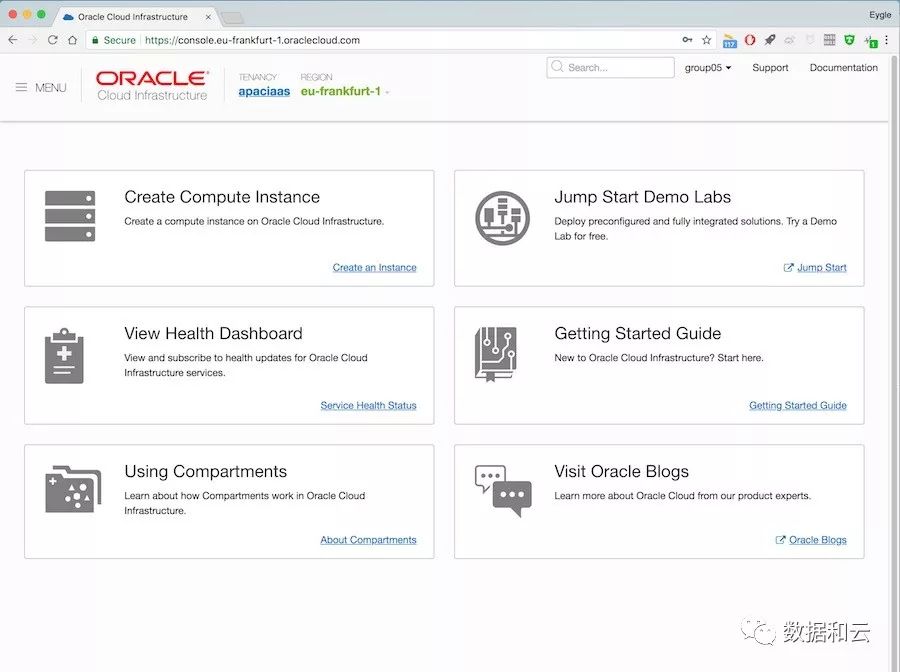Close the Oracle Cloud Infrastructure tab

(208, 17)
